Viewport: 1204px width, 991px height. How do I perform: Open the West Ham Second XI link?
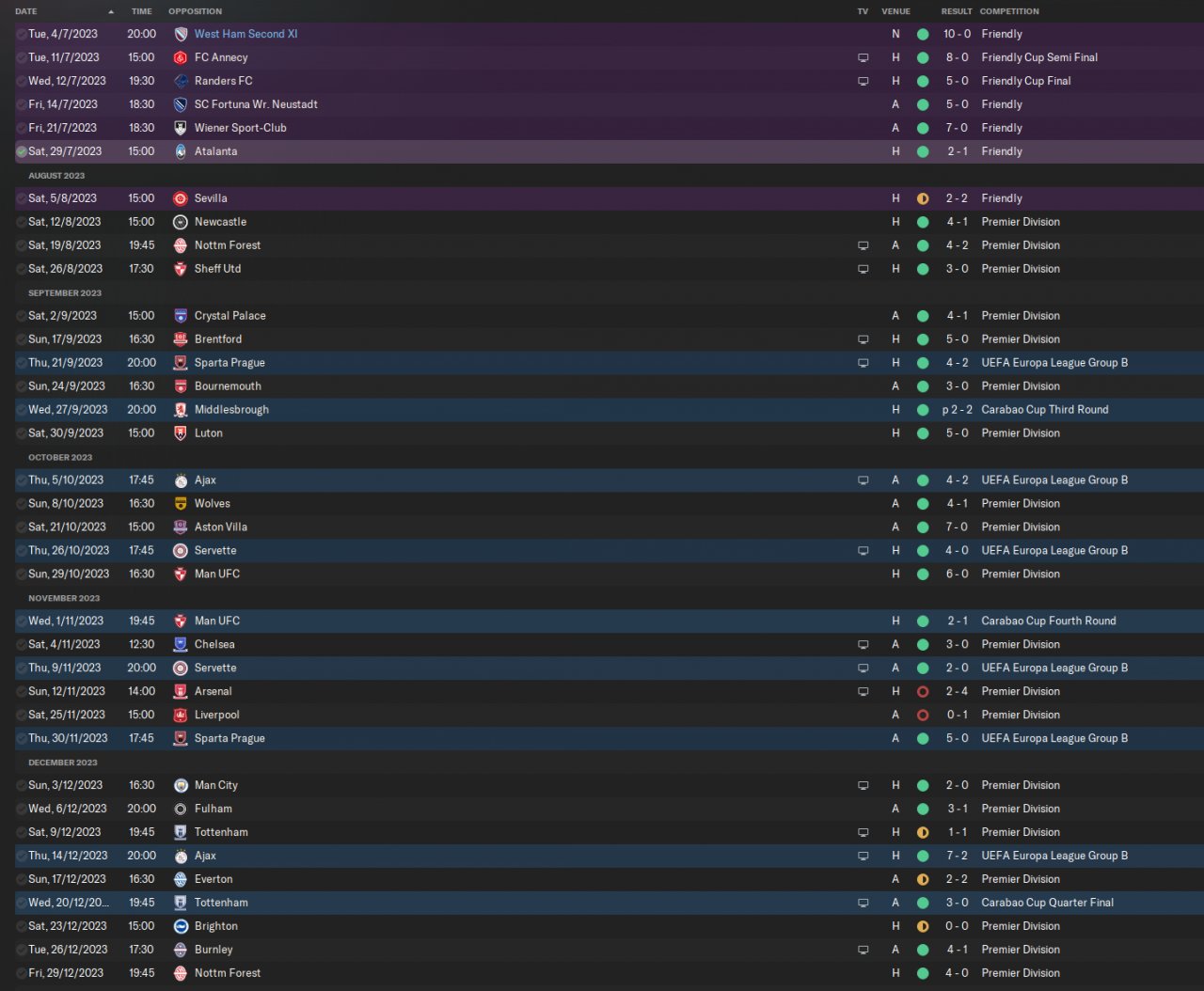(x=246, y=34)
